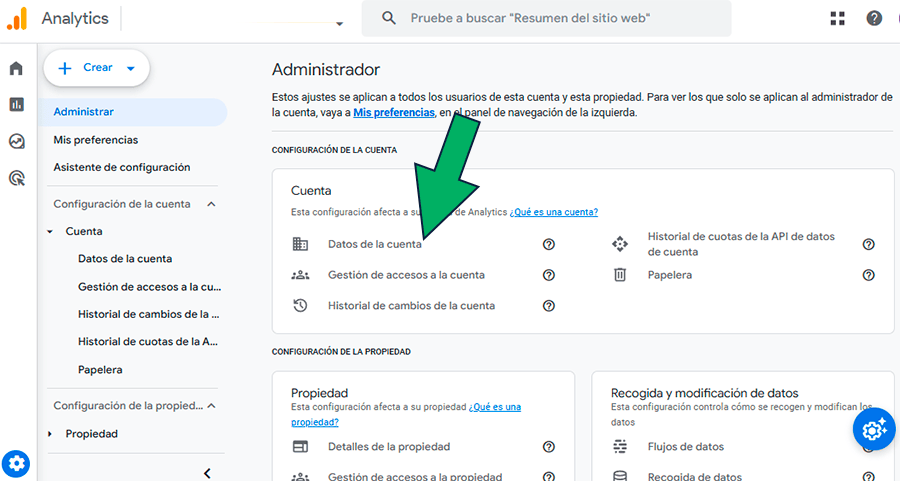Click the trash icon beside Papelera
900x481 pixels.
[x=620, y=275]
